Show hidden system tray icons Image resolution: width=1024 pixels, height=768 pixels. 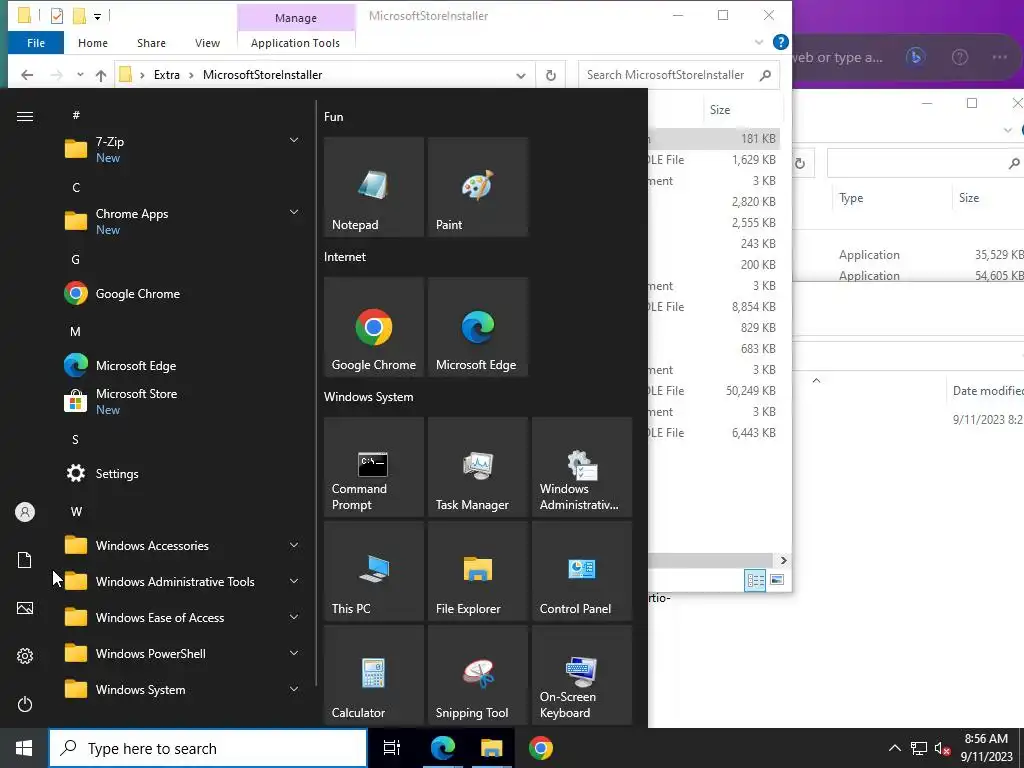[895, 748]
